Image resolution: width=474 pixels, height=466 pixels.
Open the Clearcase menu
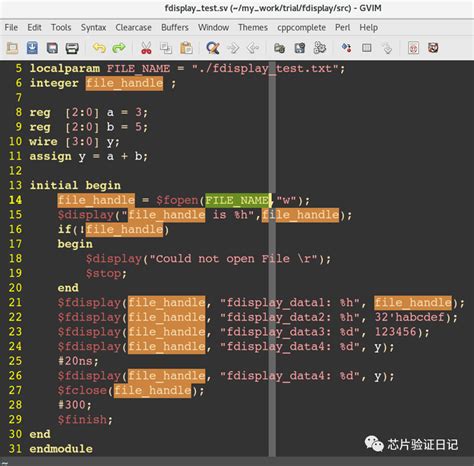pos(133,27)
